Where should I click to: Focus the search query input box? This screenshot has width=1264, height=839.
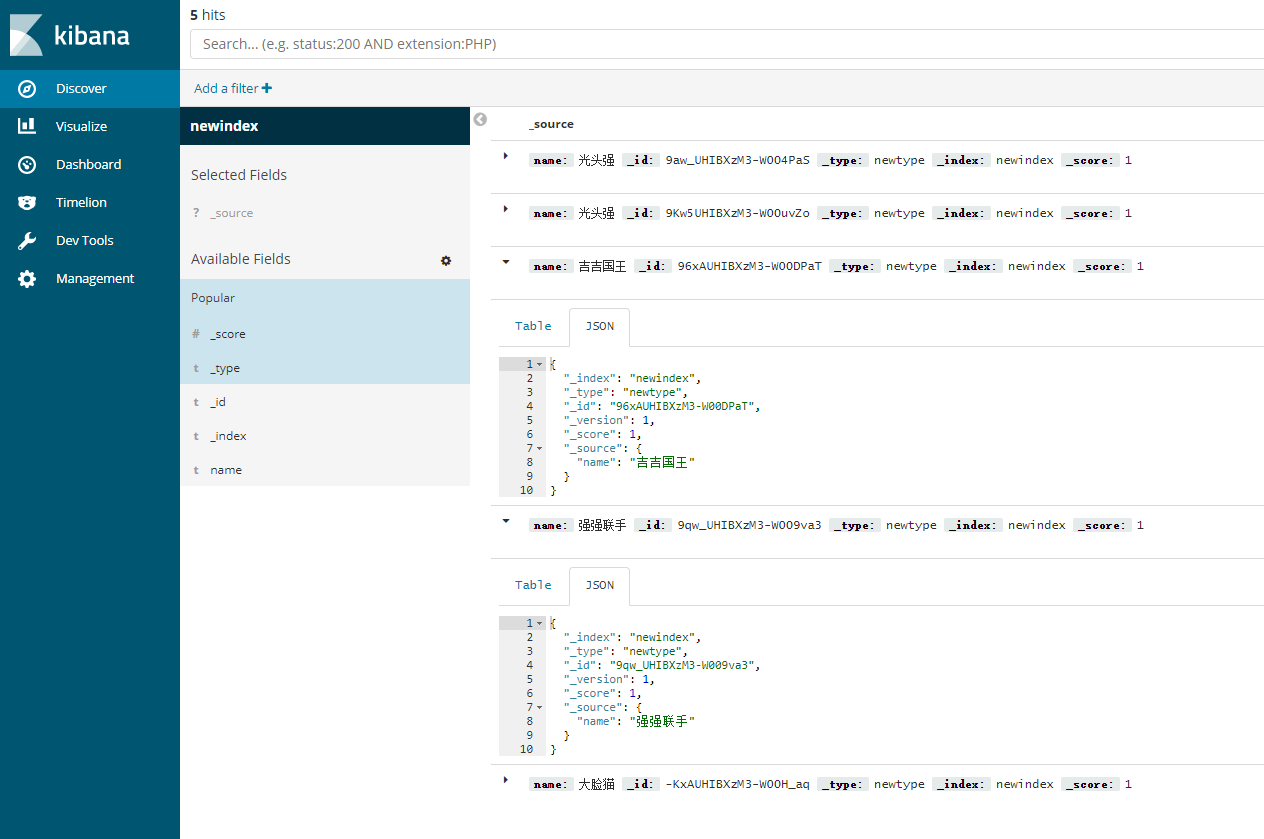(x=727, y=44)
